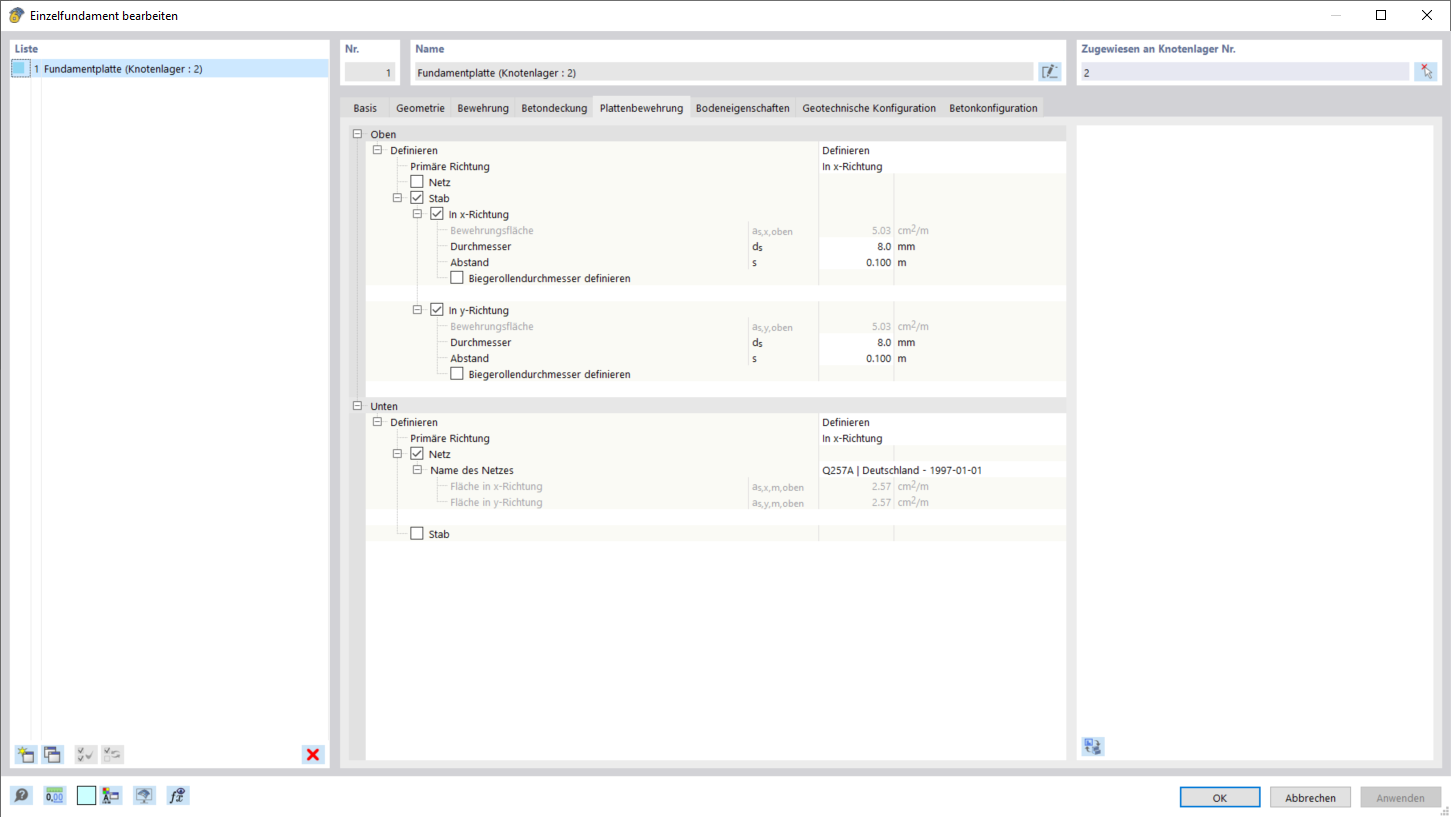Check Biegerollendurchmesser definieren for y-Richtung
Viewport: 1451px width, 817px height.
pyautogui.click(x=457, y=374)
